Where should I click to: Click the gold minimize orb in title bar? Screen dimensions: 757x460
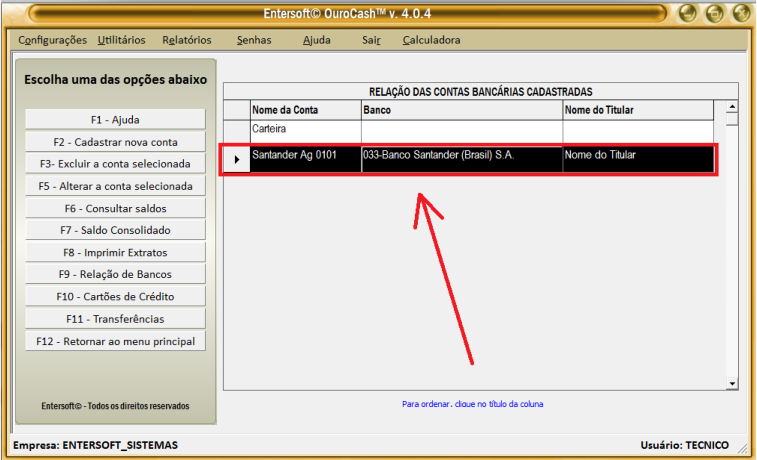click(687, 13)
